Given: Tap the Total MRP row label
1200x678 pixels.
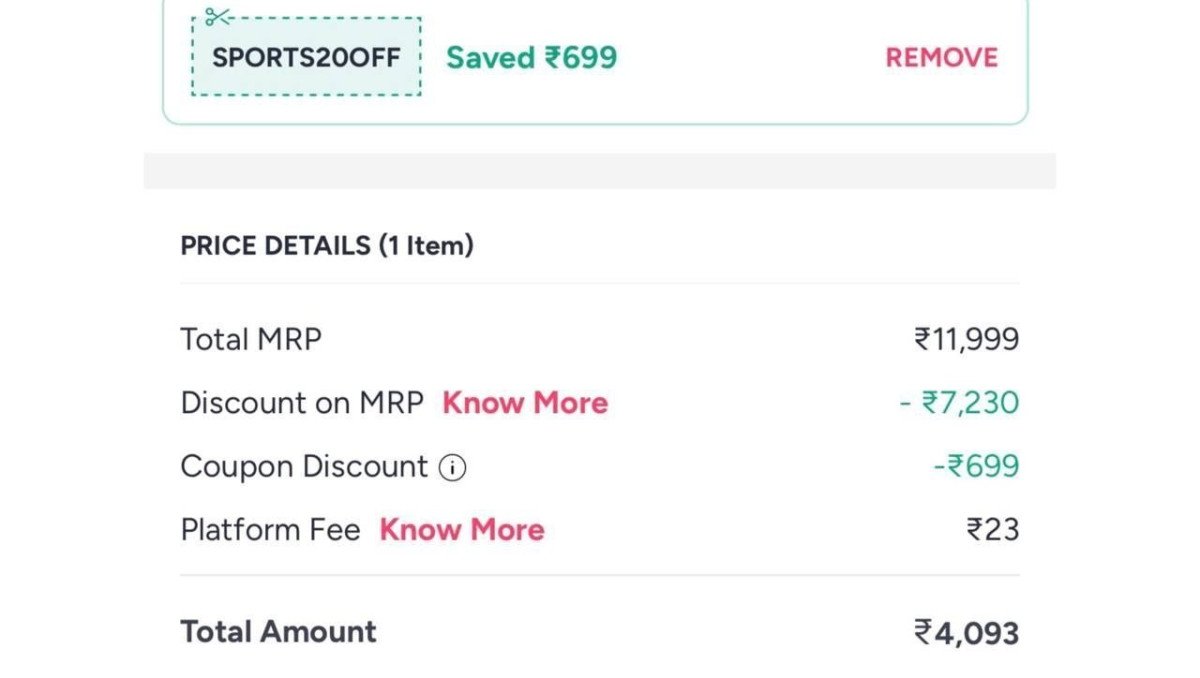Looking at the screenshot, I should click(250, 338).
